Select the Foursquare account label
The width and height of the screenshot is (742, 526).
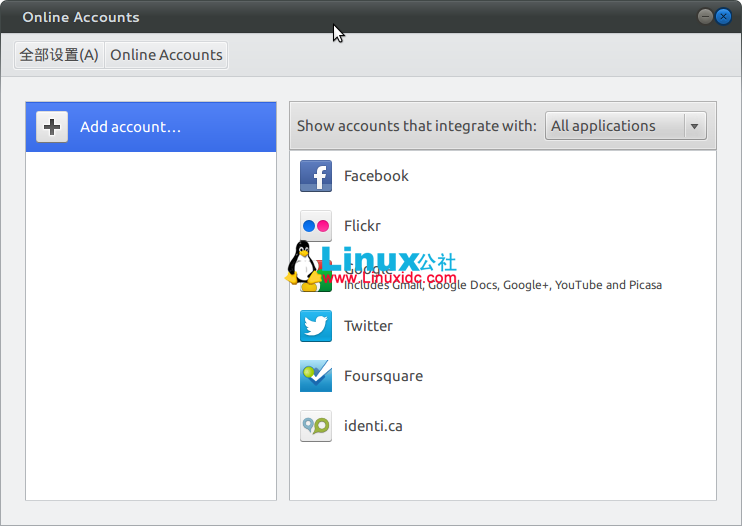coord(383,376)
